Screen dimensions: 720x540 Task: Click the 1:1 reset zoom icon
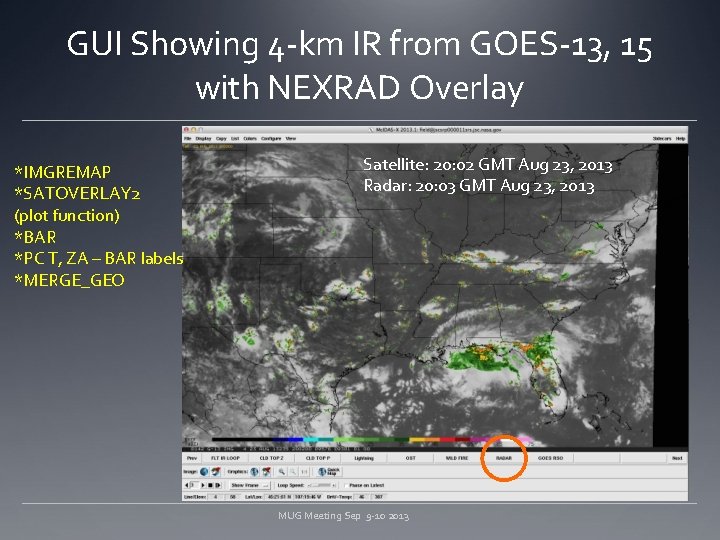[304, 472]
